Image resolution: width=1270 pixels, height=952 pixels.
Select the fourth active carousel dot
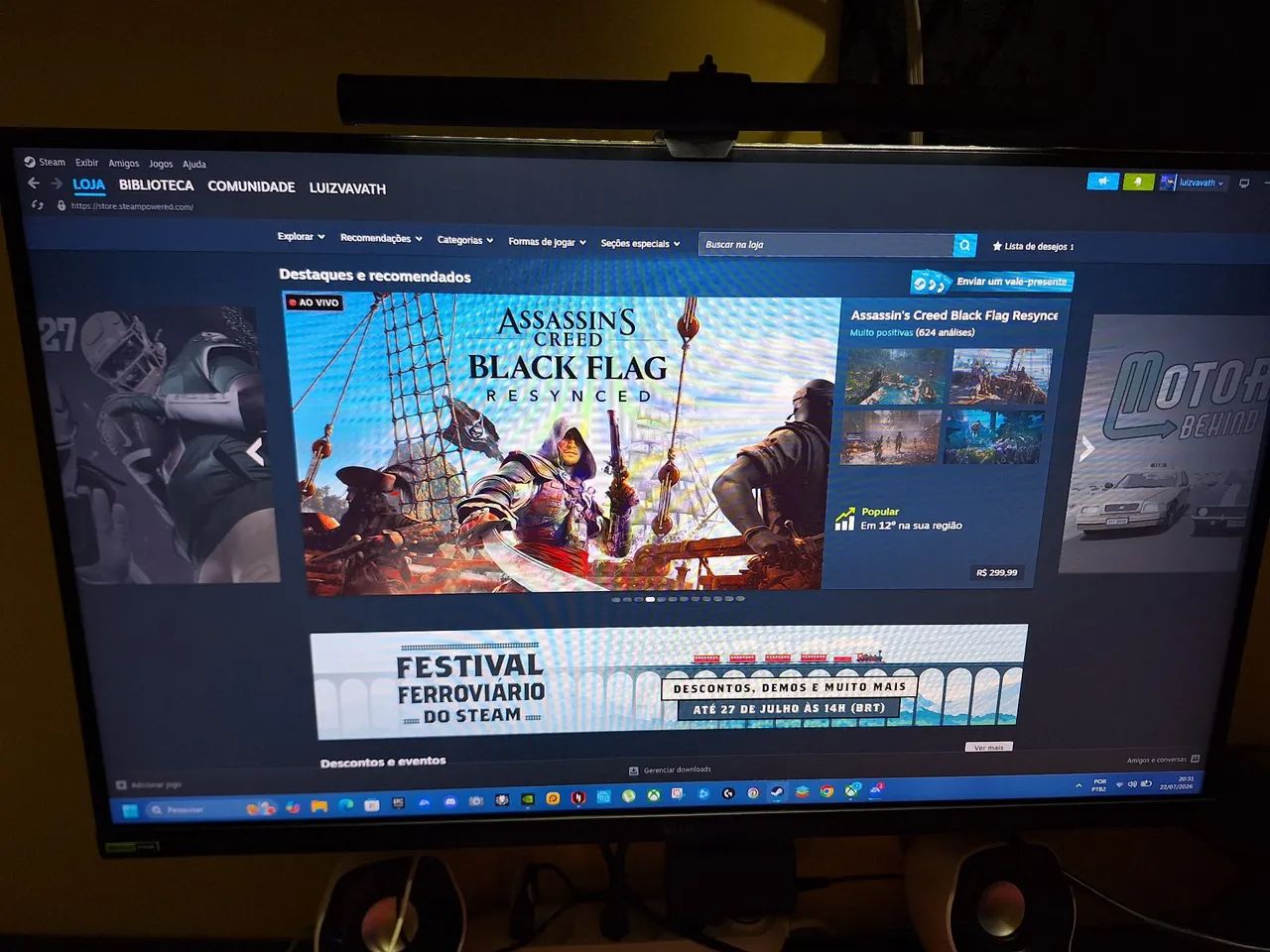click(x=650, y=599)
